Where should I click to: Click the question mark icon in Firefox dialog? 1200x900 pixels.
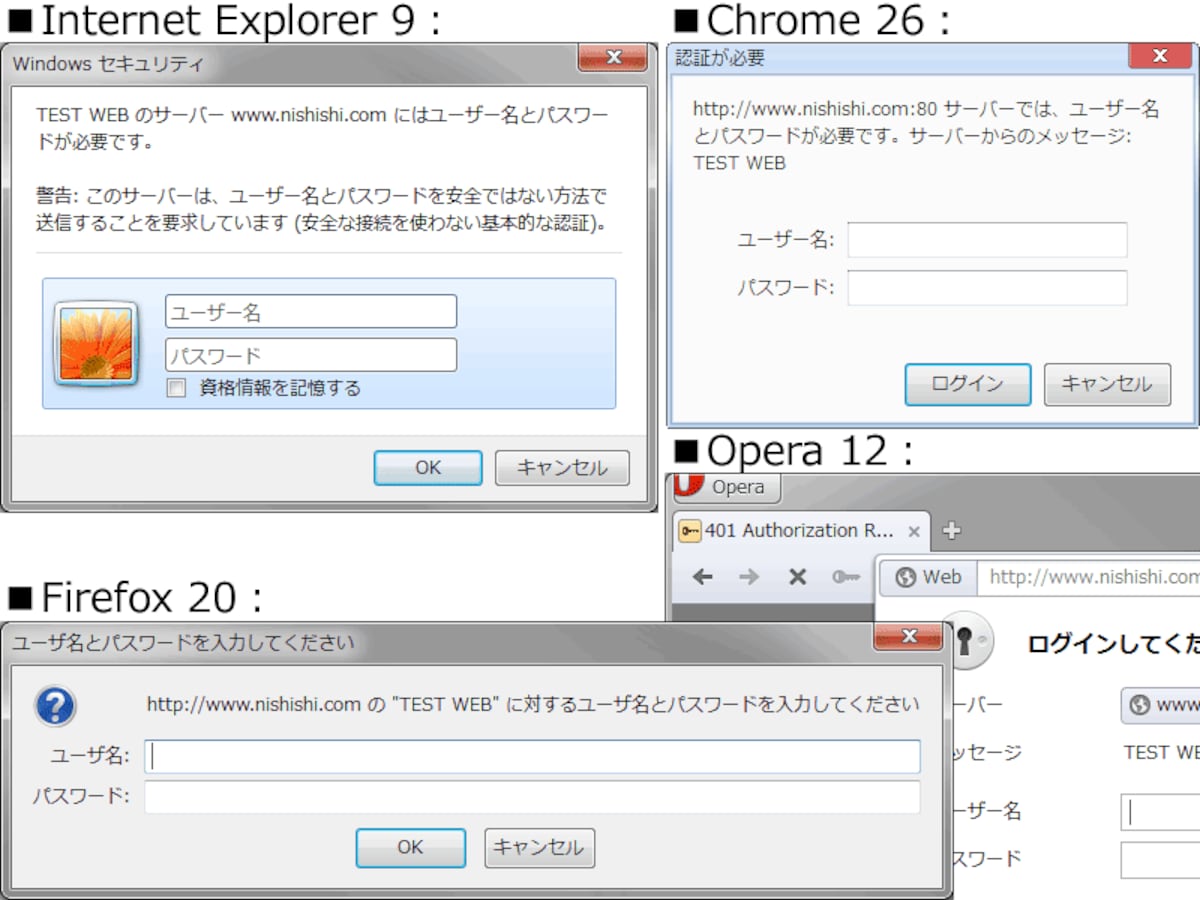click(x=55, y=706)
